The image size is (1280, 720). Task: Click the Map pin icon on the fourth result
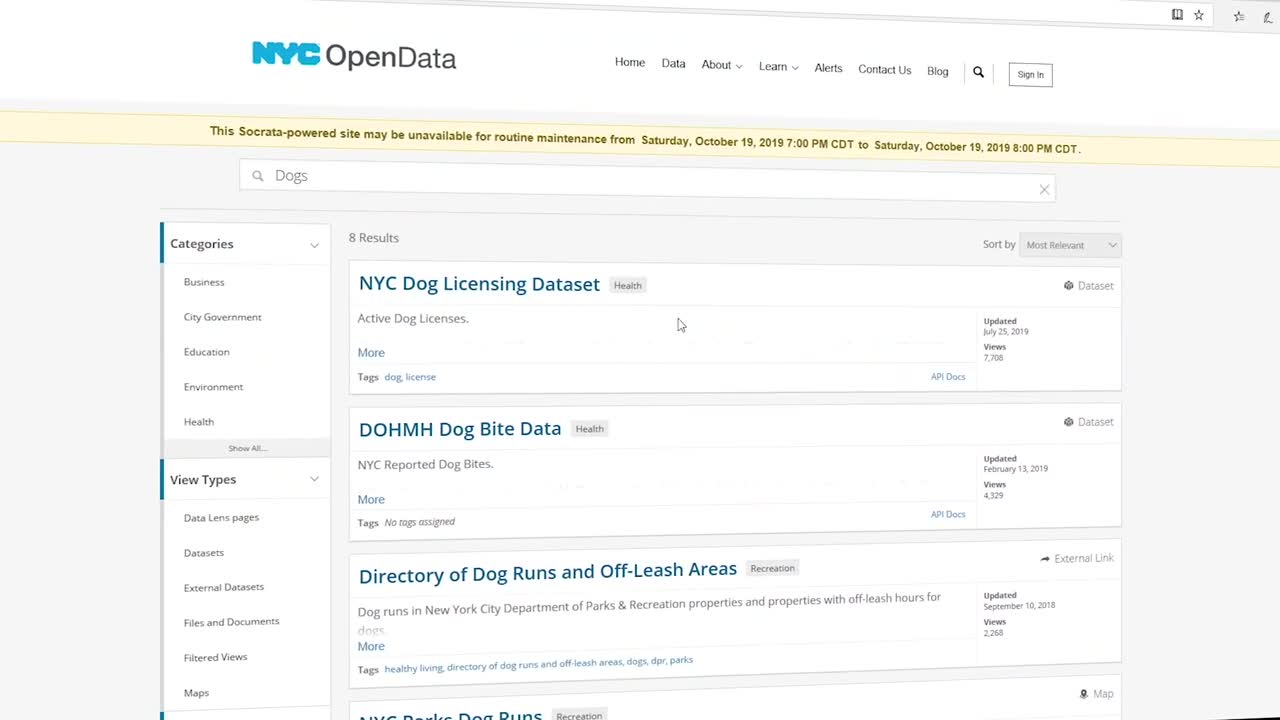[x=1083, y=694]
